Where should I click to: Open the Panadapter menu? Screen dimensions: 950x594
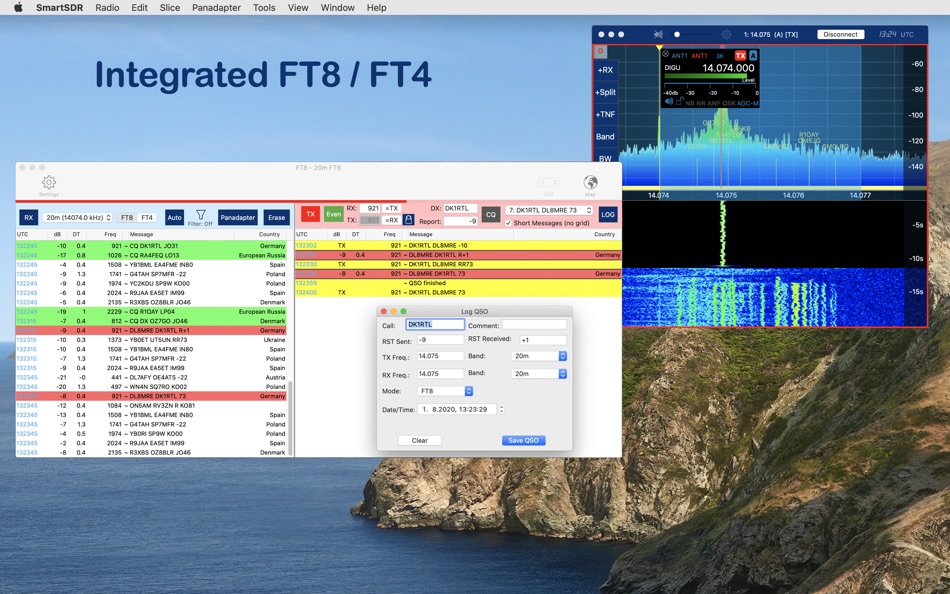(216, 8)
